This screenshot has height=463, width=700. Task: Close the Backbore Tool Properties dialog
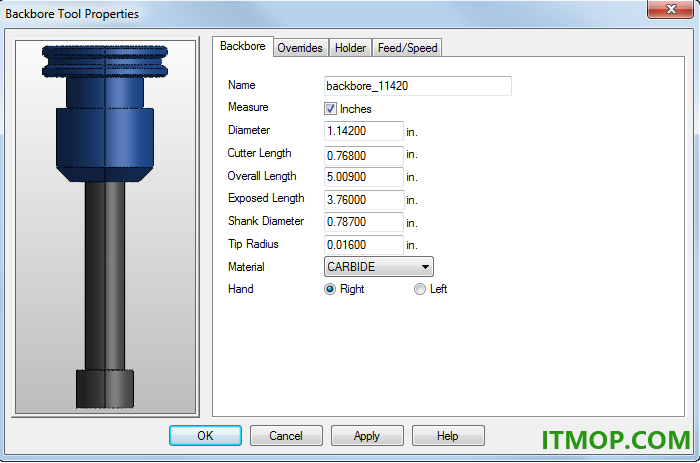[671, 9]
